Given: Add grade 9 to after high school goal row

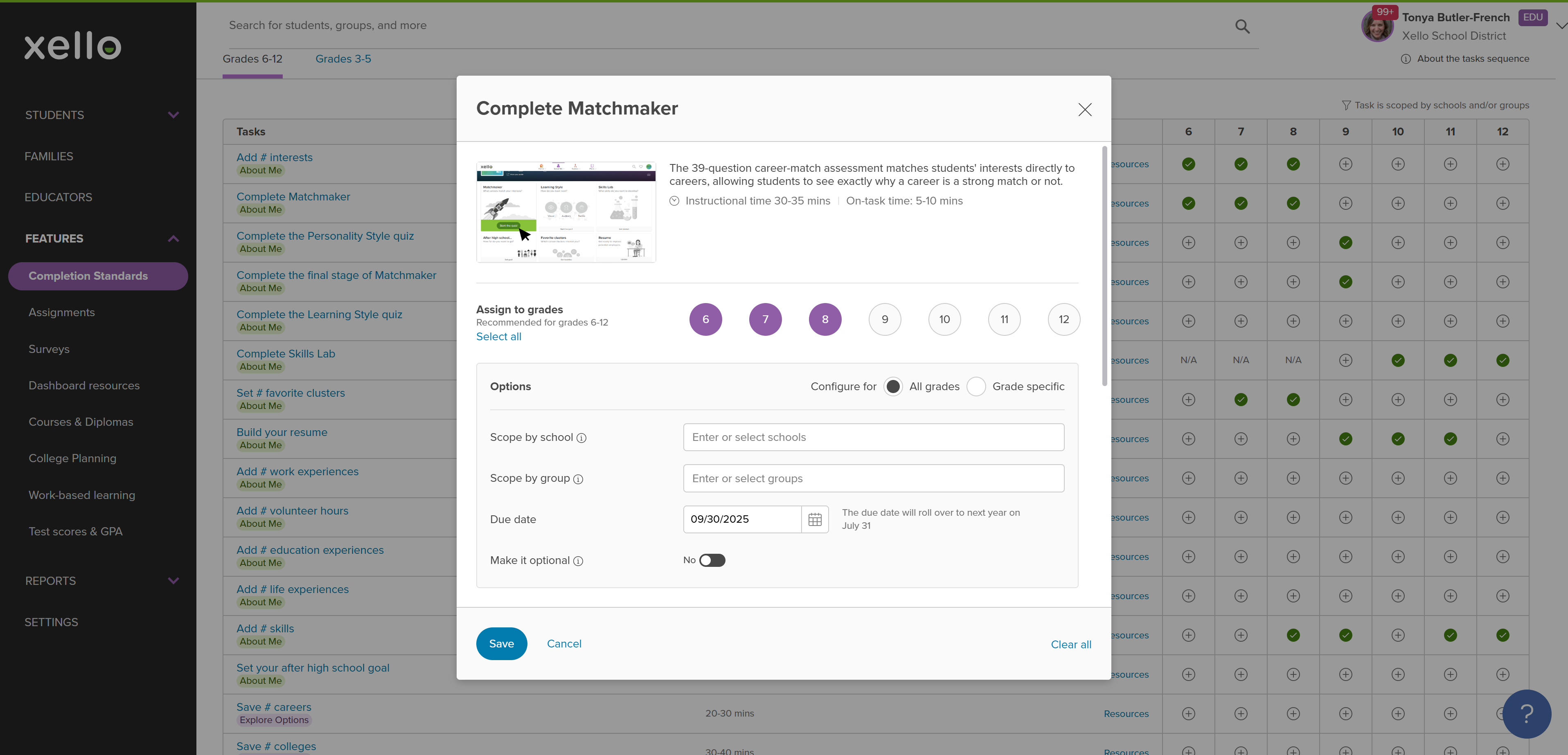Looking at the screenshot, I should (x=1345, y=675).
